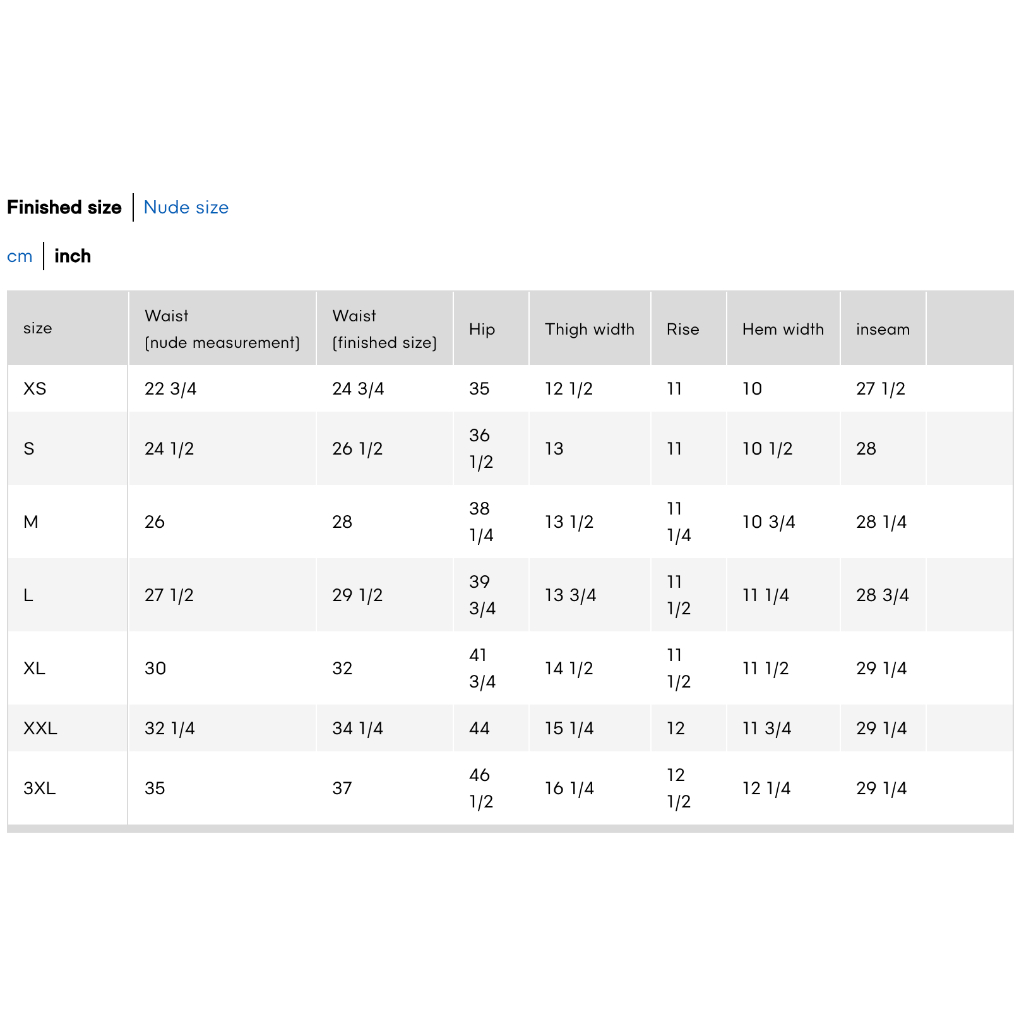
Task: Select the M size row label
Action: 31,522
